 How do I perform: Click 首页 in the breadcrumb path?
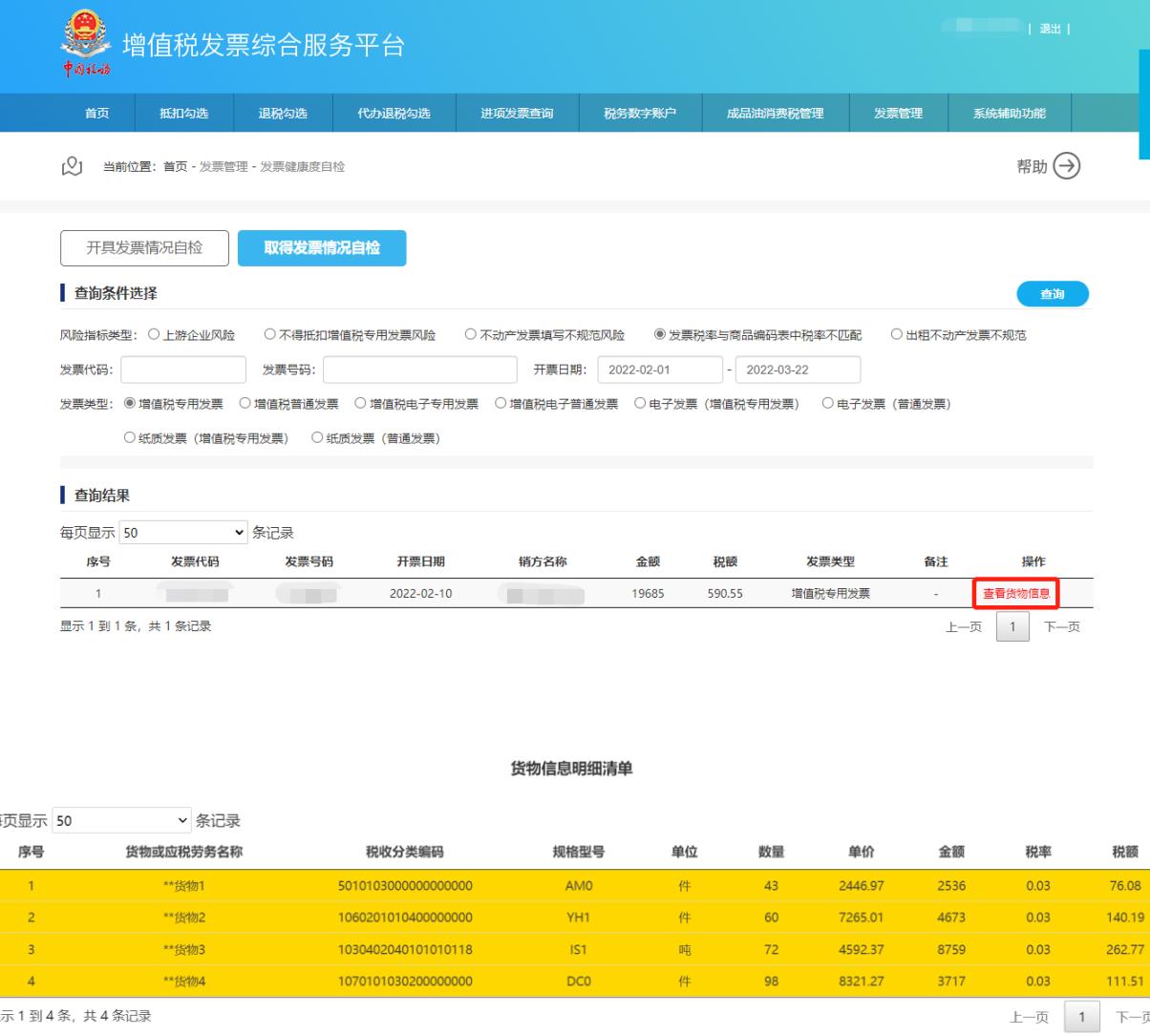pyautogui.click(x=175, y=167)
